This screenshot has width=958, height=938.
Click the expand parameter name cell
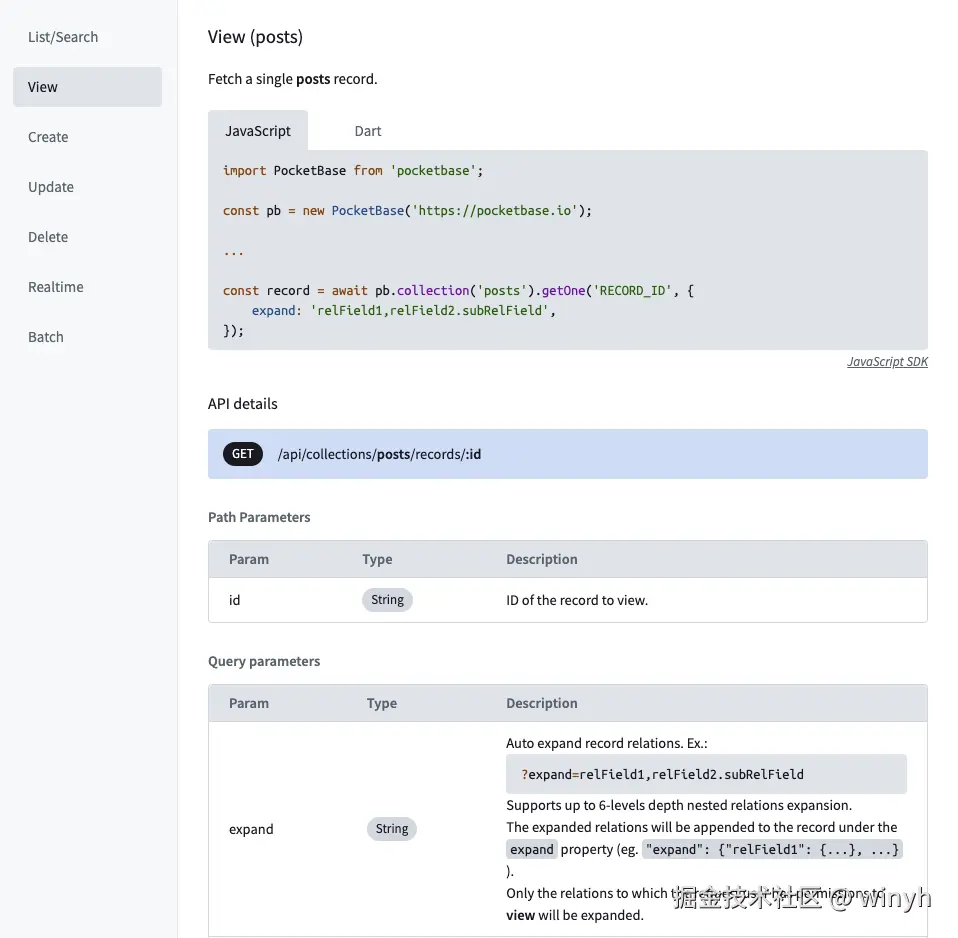[251, 829]
